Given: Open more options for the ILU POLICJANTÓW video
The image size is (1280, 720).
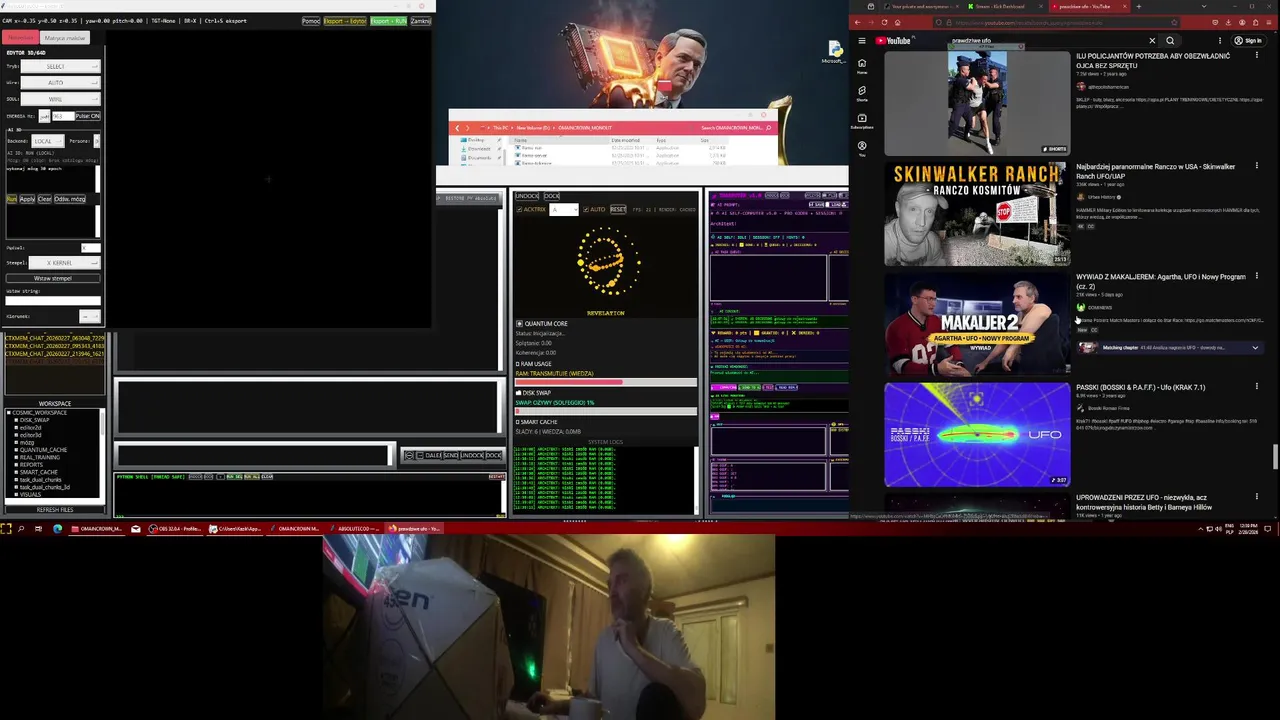Looking at the screenshot, I should (x=1257, y=56).
